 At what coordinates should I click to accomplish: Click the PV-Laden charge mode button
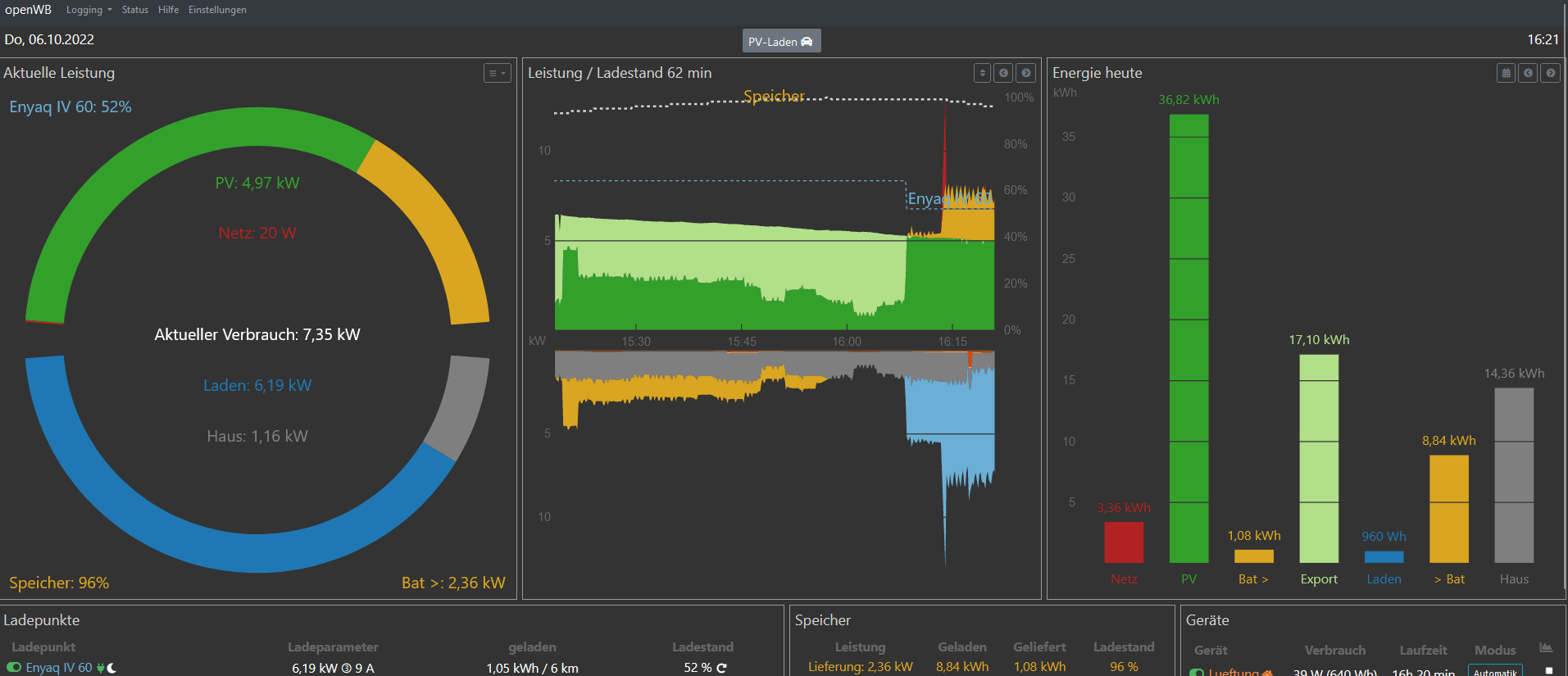[x=780, y=41]
